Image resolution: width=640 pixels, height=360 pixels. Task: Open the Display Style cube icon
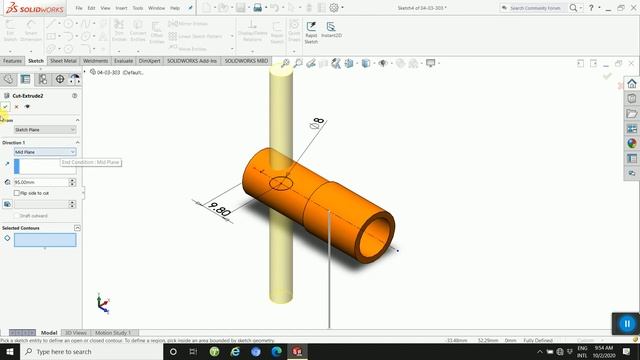pyautogui.click(x=366, y=63)
